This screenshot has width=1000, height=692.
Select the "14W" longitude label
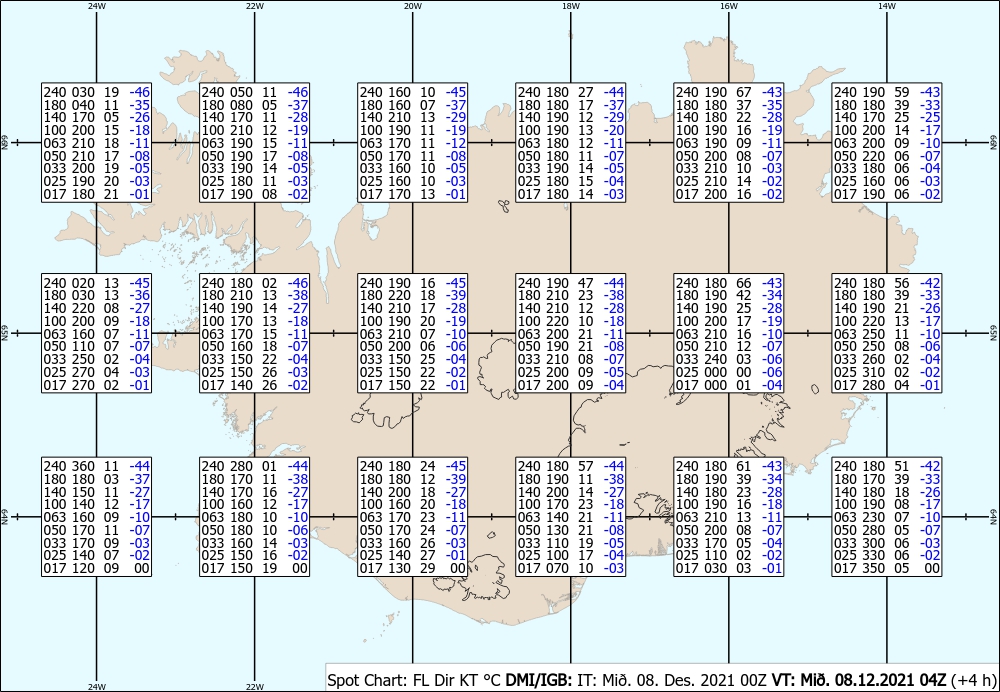pos(887,6)
